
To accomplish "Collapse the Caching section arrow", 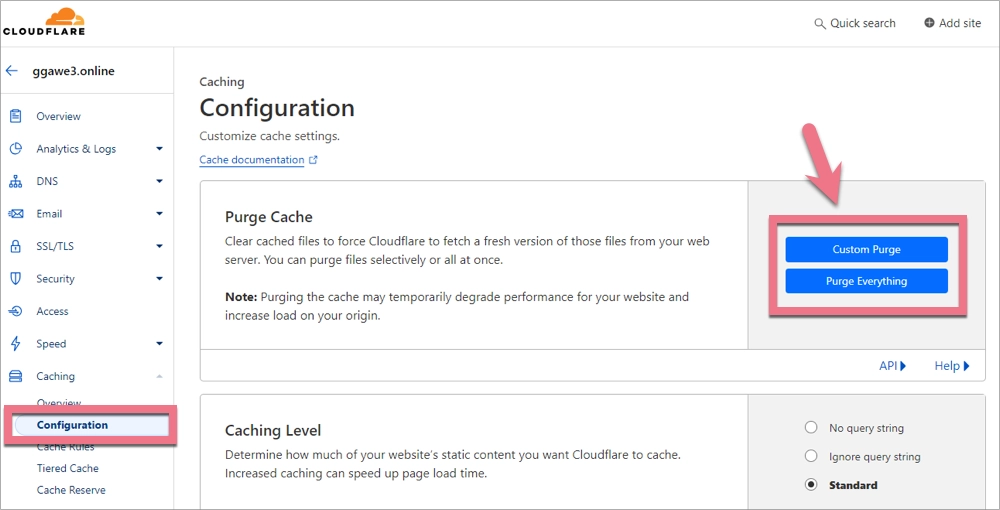I will (x=159, y=377).
